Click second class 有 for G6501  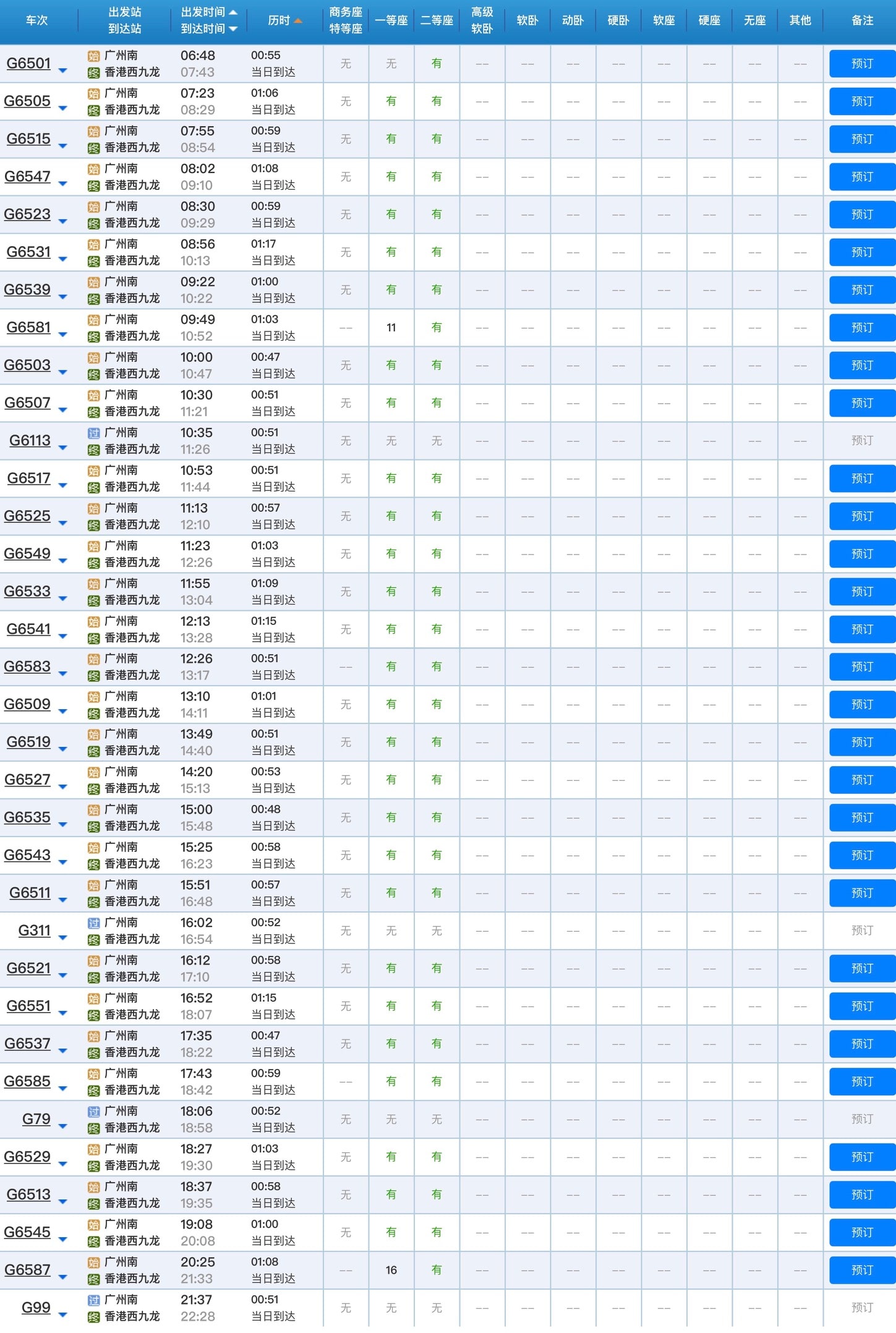437,64
